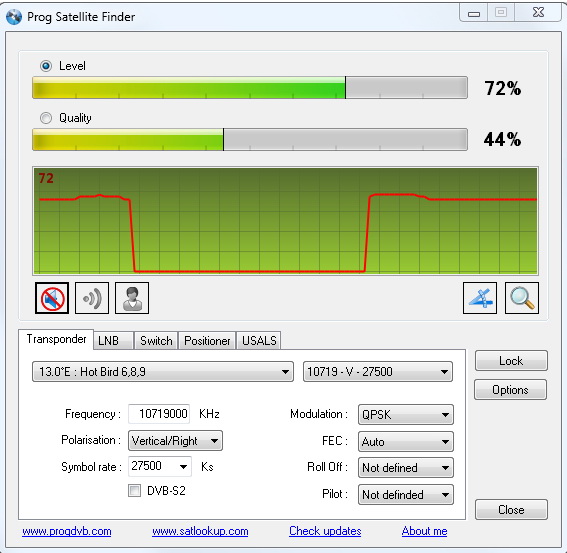The height and width of the screenshot is (553, 567).
Task: Click the magnifying glass search icon
Action: pos(522,298)
